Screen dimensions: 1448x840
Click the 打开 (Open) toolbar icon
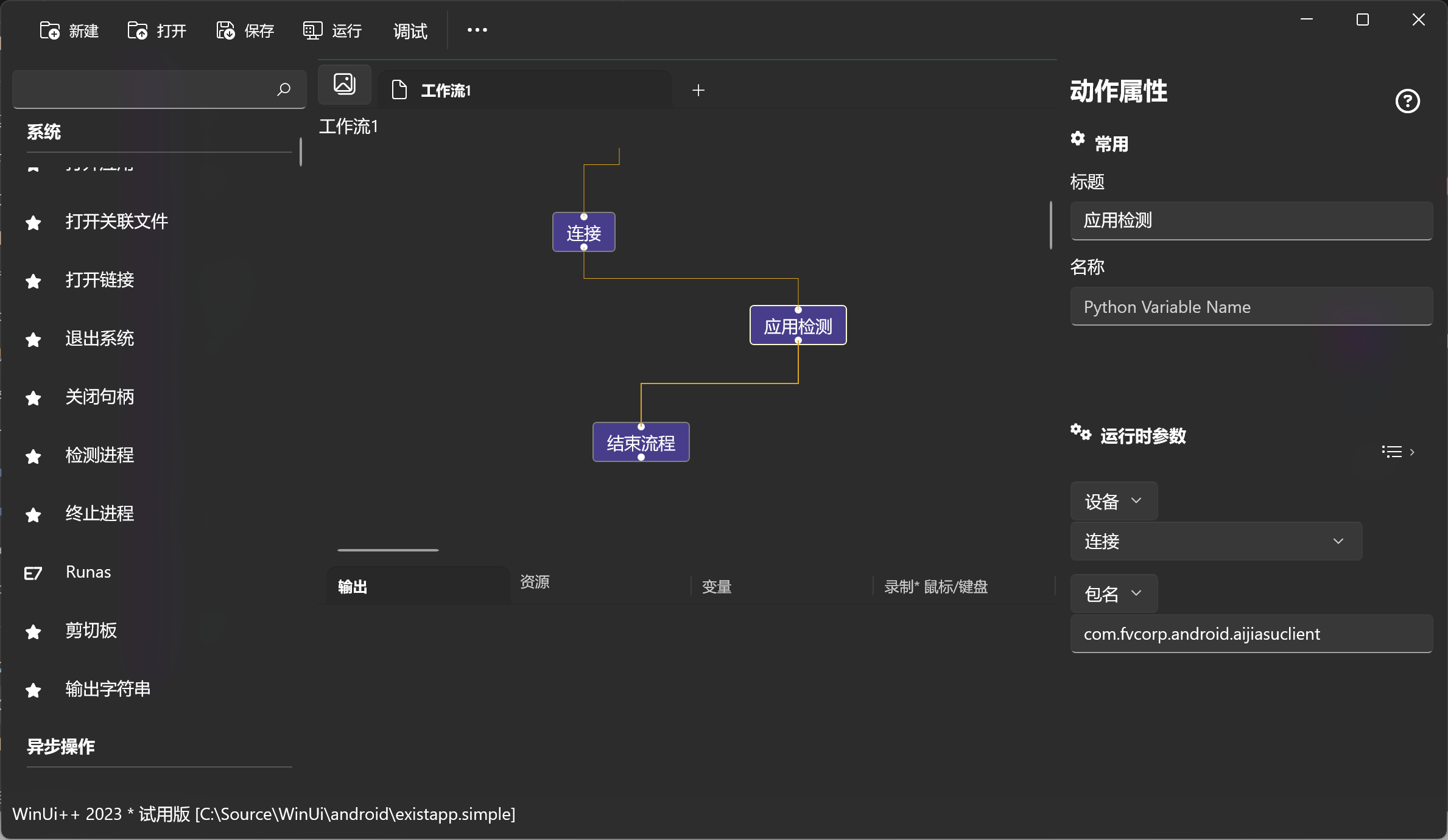[x=138, y=30]
